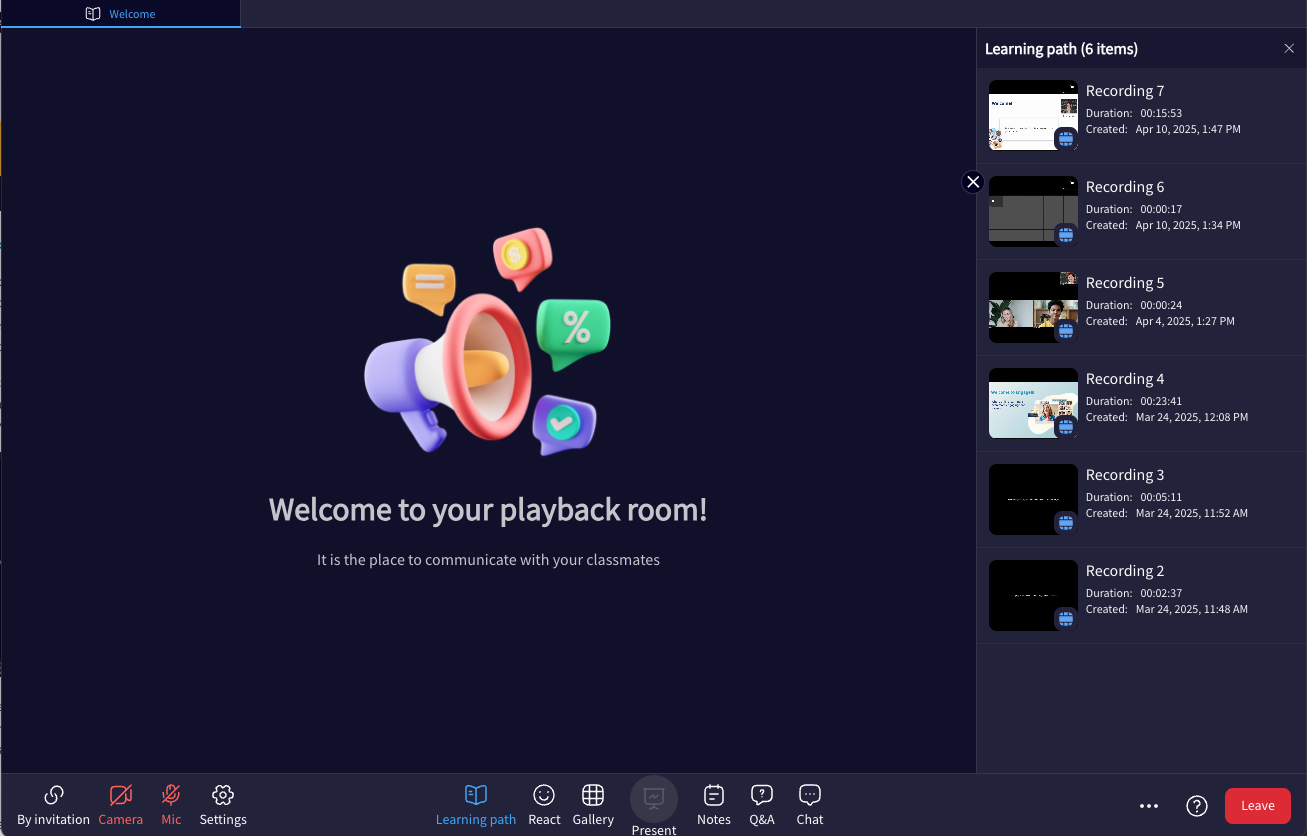
Task: Open the Chat panel
Action: (810, 805)
